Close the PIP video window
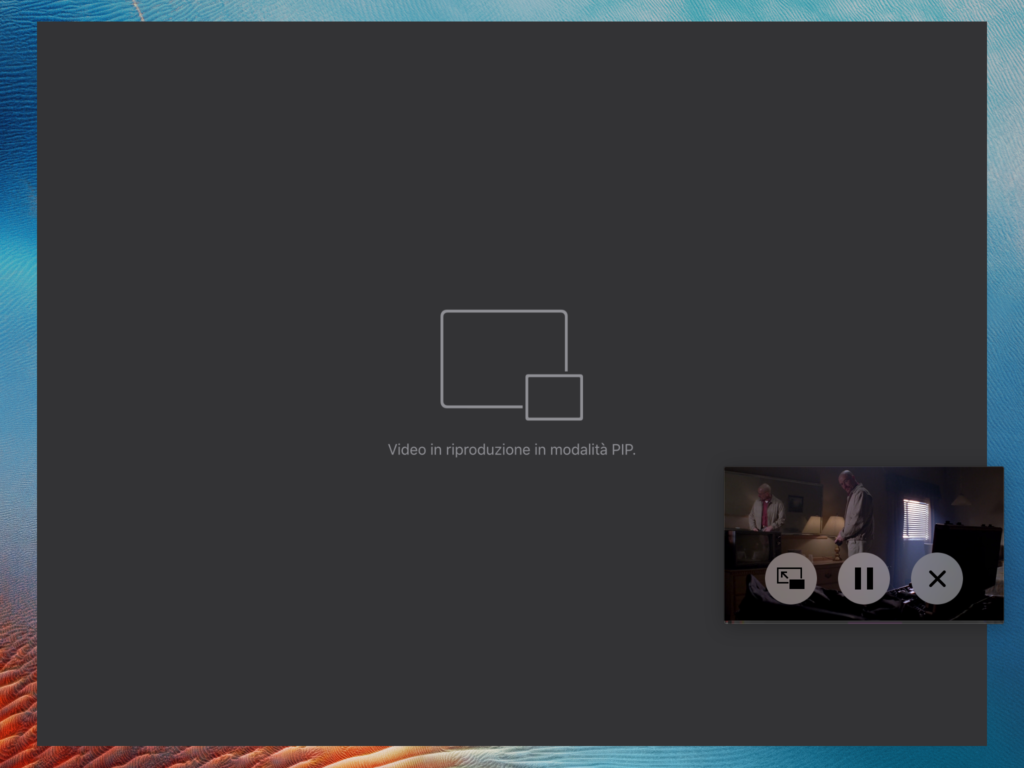This screenshot has width=1024, height=768. [x=936, y=578]
